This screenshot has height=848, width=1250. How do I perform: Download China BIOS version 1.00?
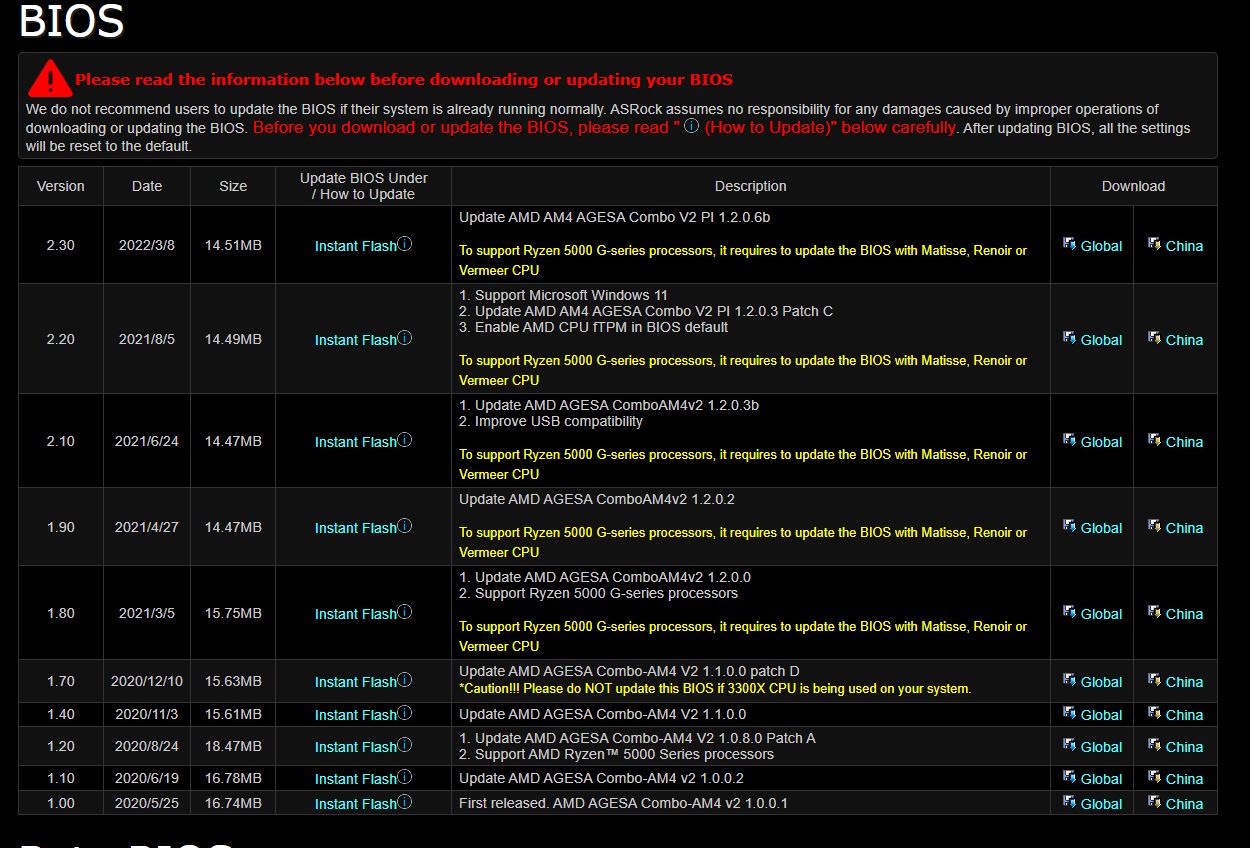[x=1184, y=804]
